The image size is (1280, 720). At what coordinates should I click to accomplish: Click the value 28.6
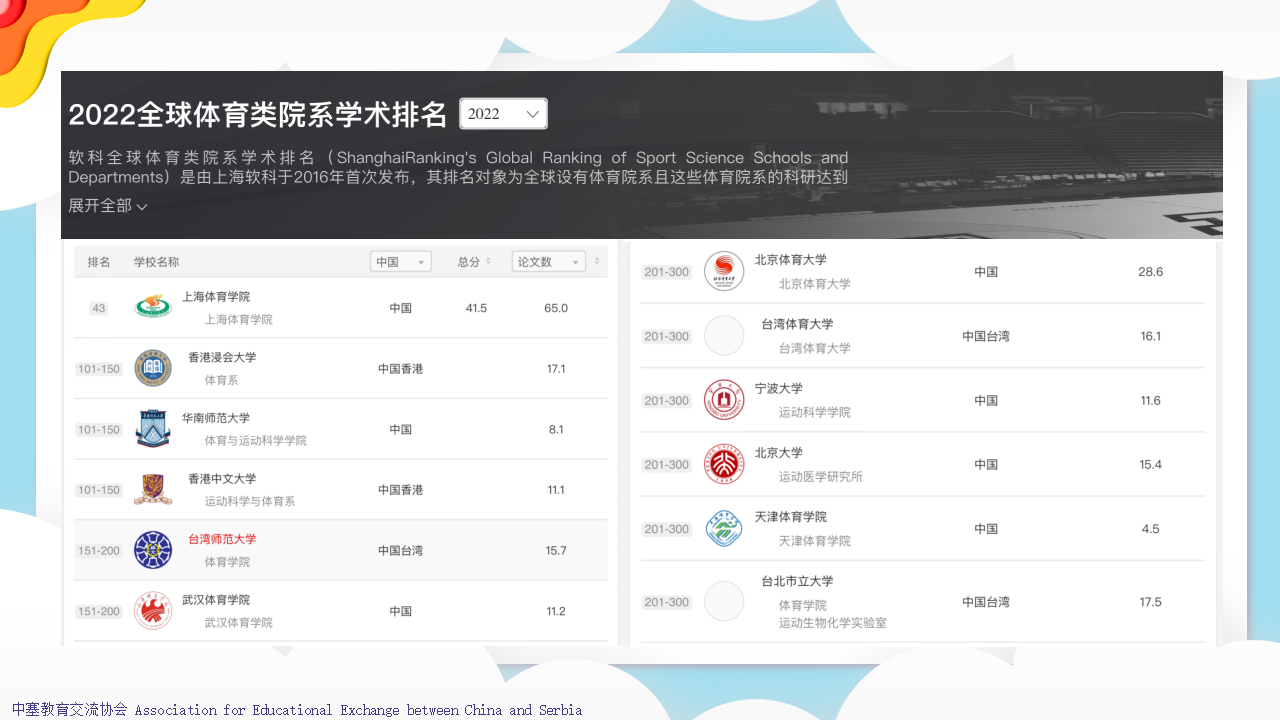click(x=1151, y=272)
